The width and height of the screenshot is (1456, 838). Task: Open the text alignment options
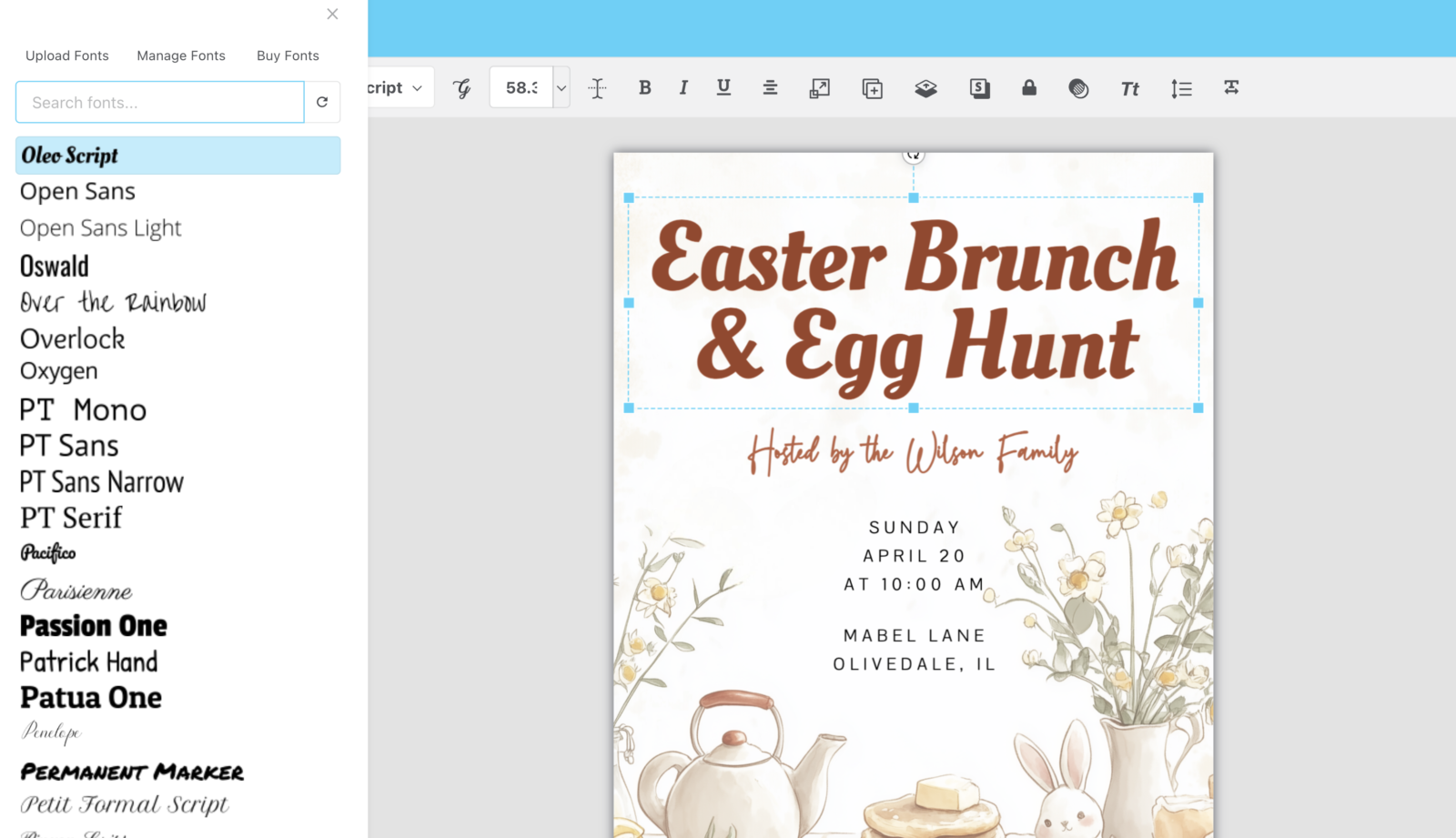pyautogui.click(x=770, y=87)
